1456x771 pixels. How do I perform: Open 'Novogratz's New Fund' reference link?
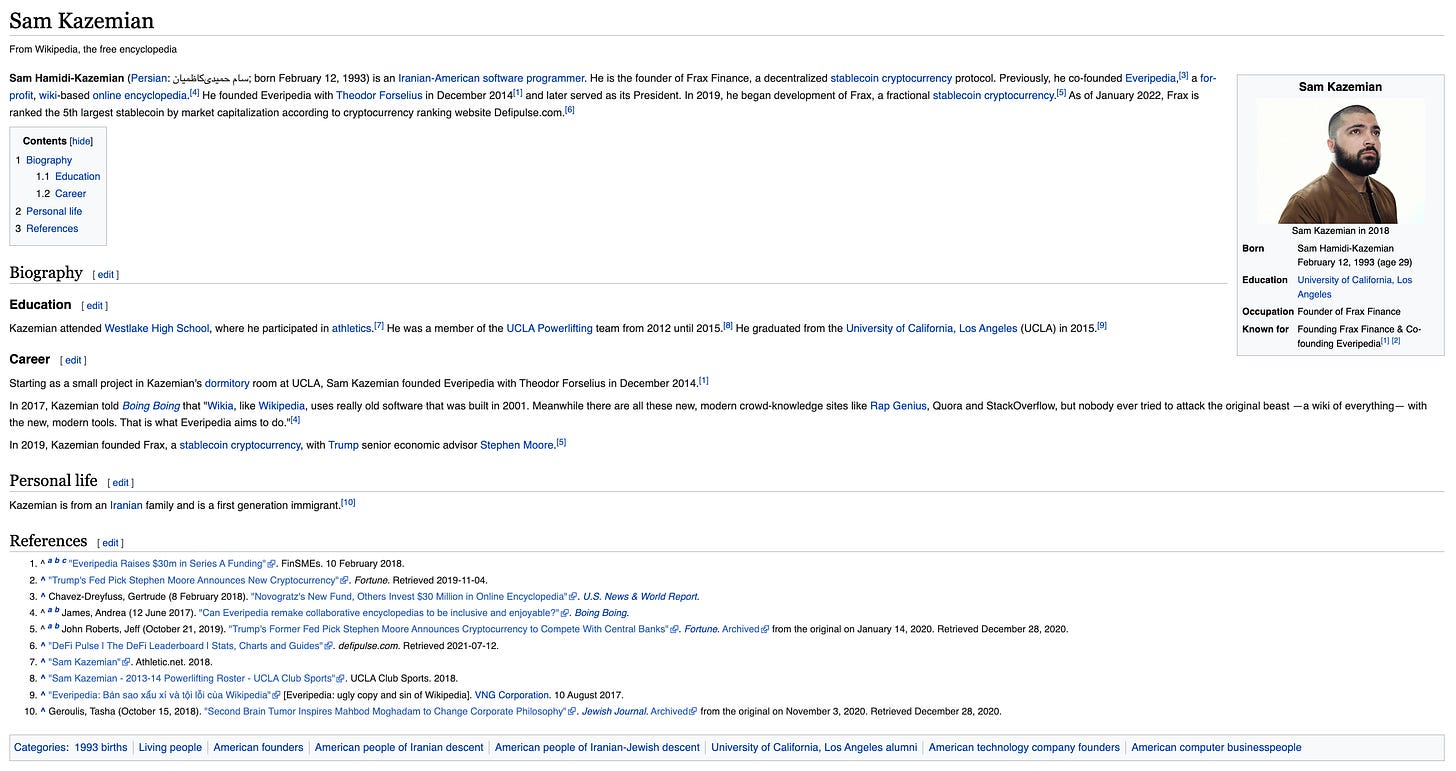(x=408, y=597)
